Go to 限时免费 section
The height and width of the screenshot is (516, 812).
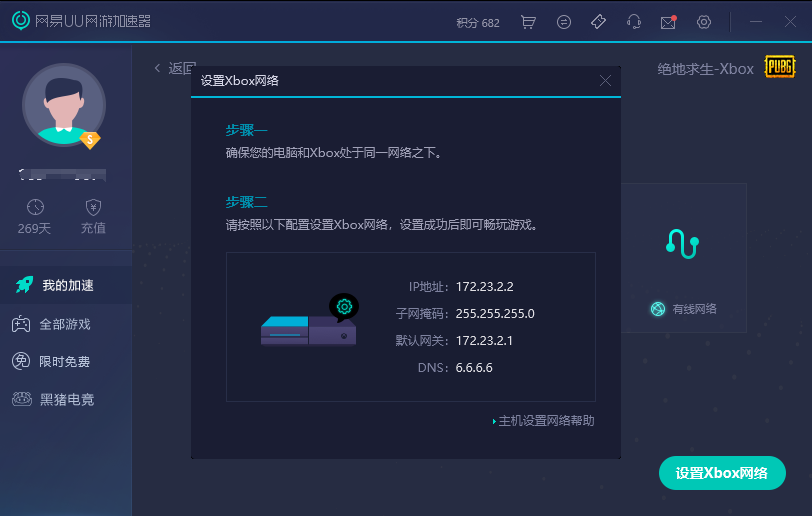pos(66,362)
